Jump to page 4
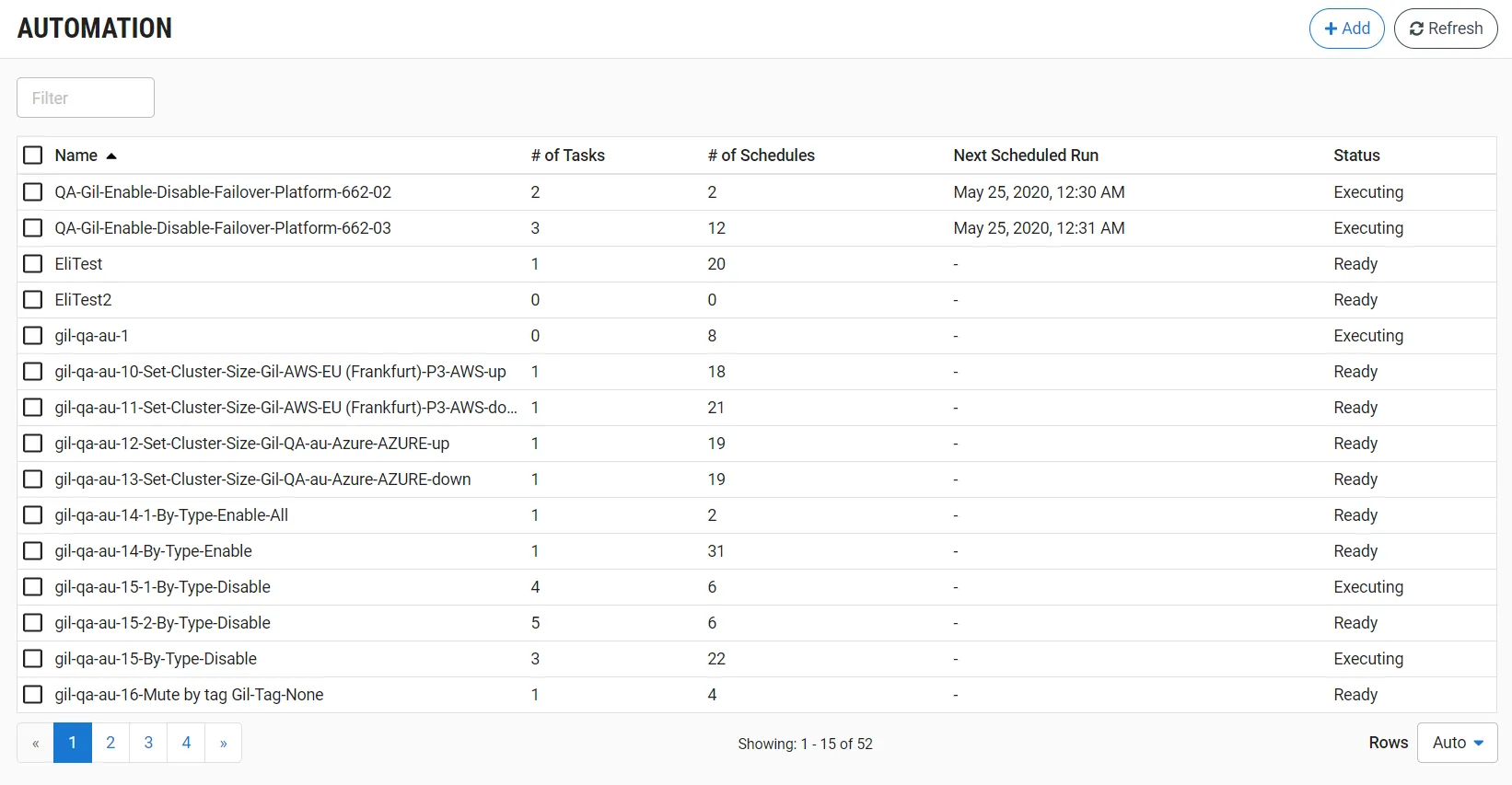Image resolution: width=1512 pixels, height=785 pixels. 186,744
